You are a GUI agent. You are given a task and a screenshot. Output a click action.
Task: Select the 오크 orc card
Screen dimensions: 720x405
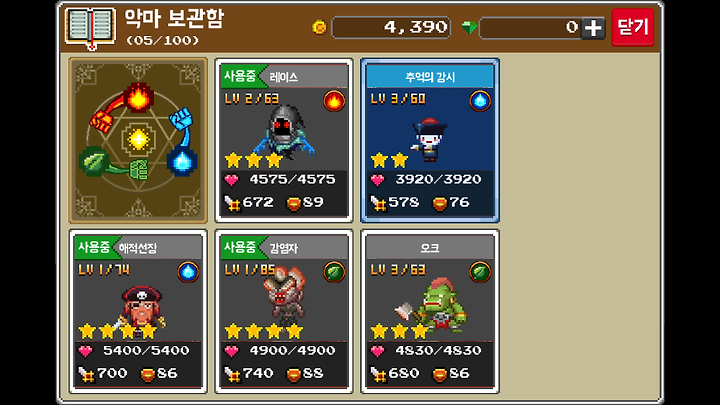pyautogui.click(x=430, y=311)
